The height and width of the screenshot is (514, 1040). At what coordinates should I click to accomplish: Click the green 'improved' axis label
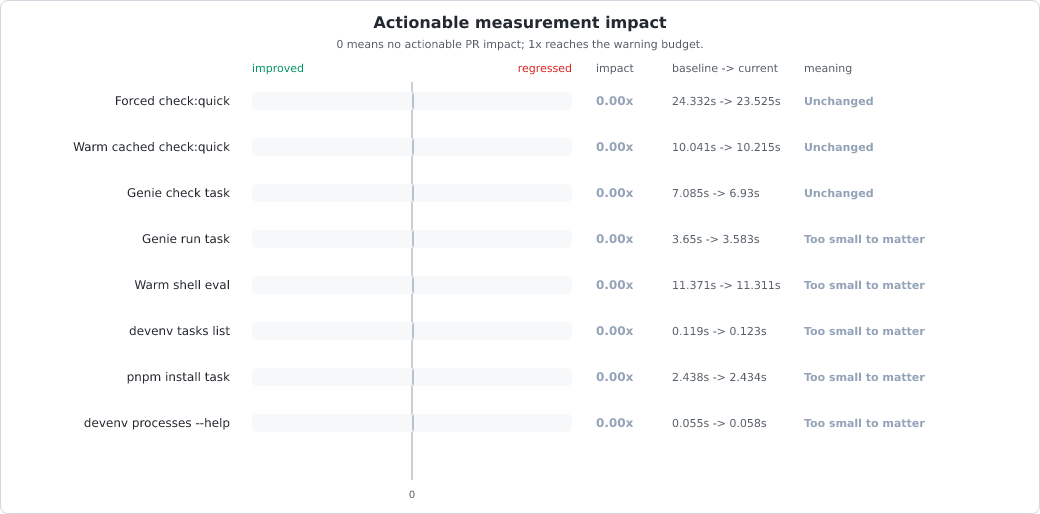(x=278, y=68)
